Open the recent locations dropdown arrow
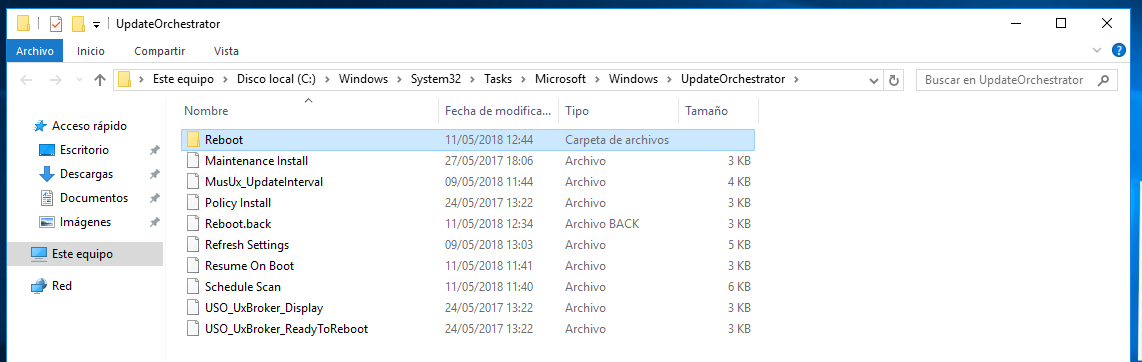The height and width of the screenshot is (362, 1142). [x=78, y=80]
